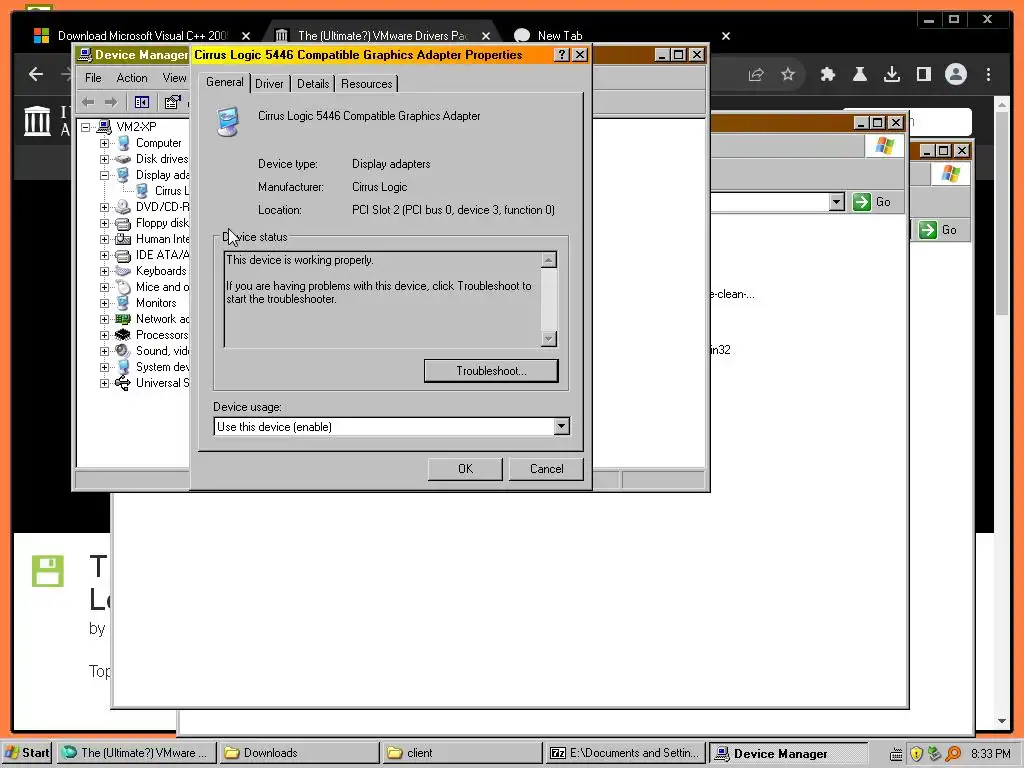Click the browser share icon
1024x768 pixels.
click(x=756, y=74)
